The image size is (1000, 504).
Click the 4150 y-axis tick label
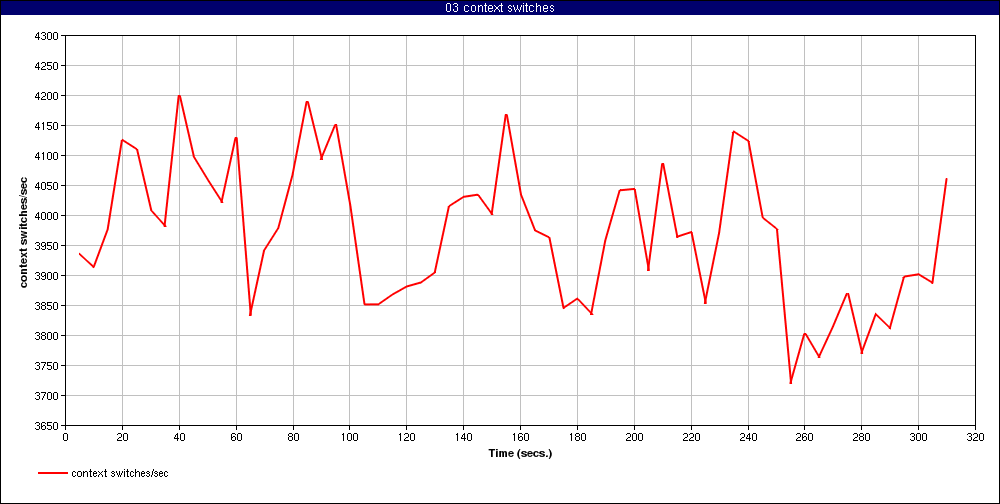48,126
